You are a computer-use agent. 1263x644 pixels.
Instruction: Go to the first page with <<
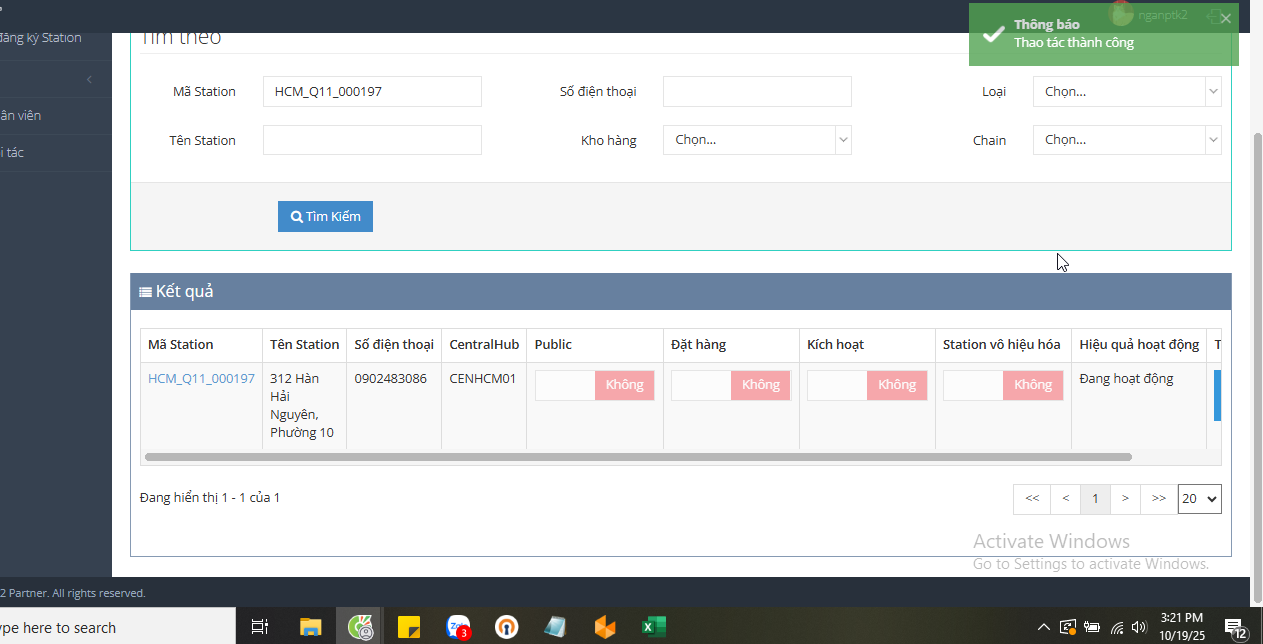1032,498
